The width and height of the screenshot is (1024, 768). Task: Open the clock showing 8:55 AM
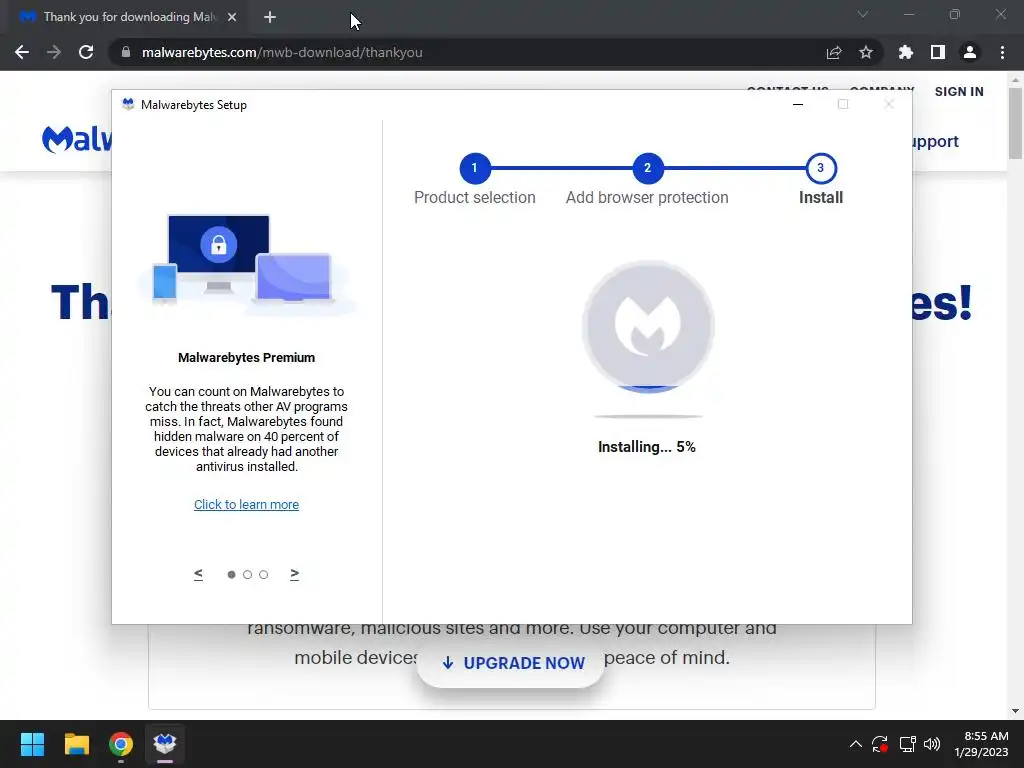[x=981, y=744]
